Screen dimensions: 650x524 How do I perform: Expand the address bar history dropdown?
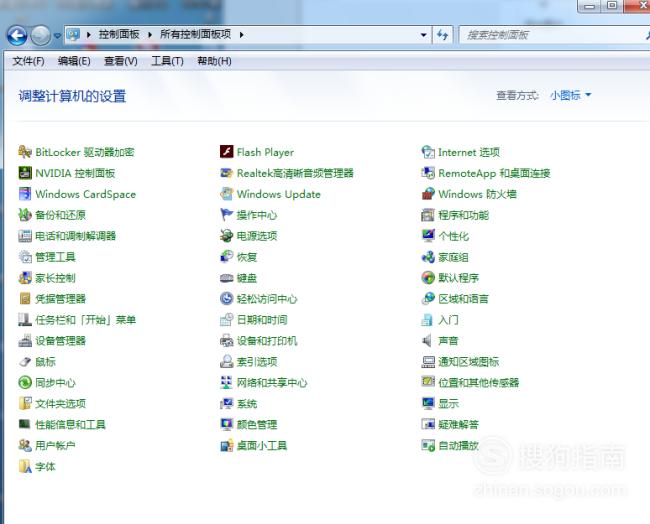(423, 35)
